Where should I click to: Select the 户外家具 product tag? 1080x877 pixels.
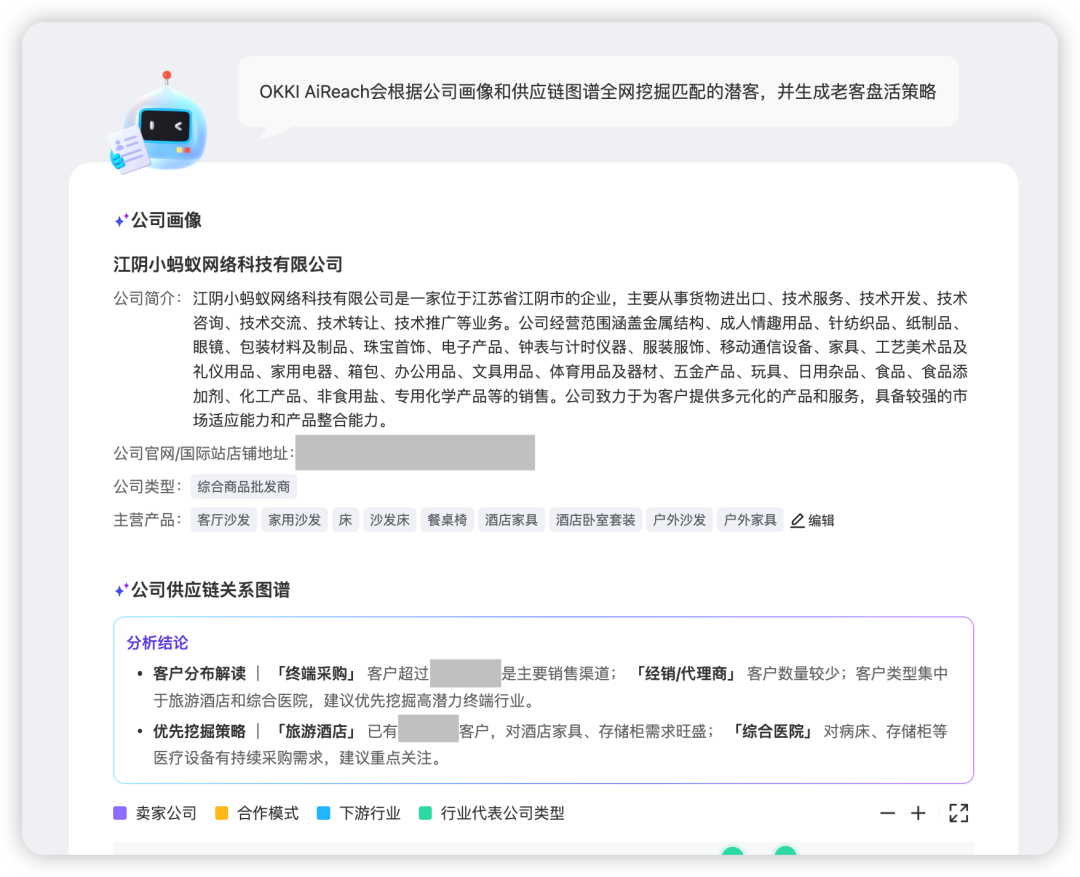(x=750, y=519)
